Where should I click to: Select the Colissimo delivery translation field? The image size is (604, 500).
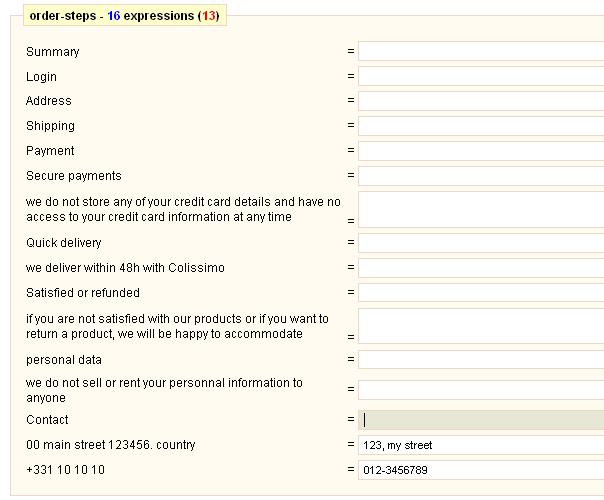click(x=481, y=268)
